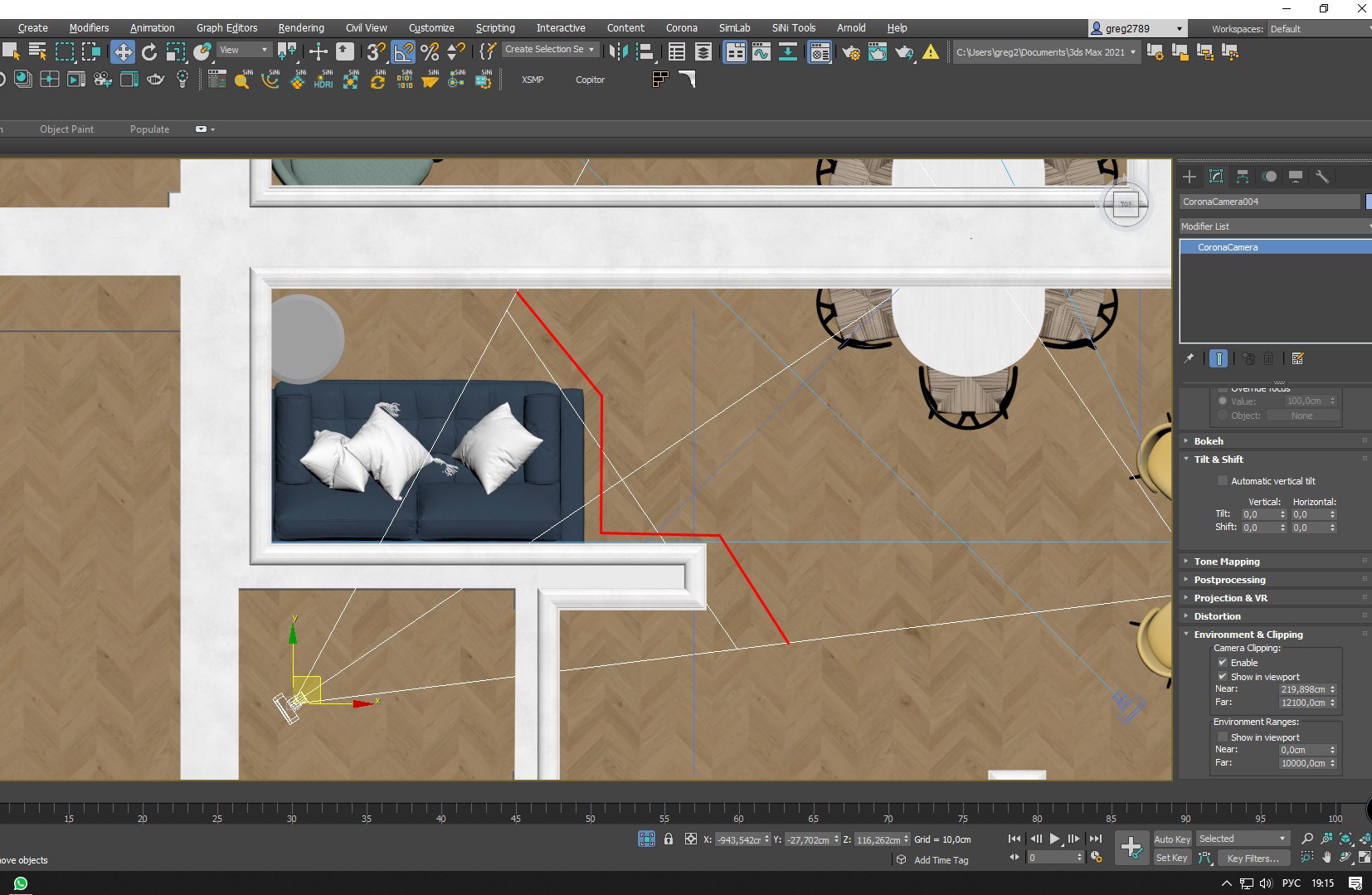Open the Corona menu

tap(681, 27)
